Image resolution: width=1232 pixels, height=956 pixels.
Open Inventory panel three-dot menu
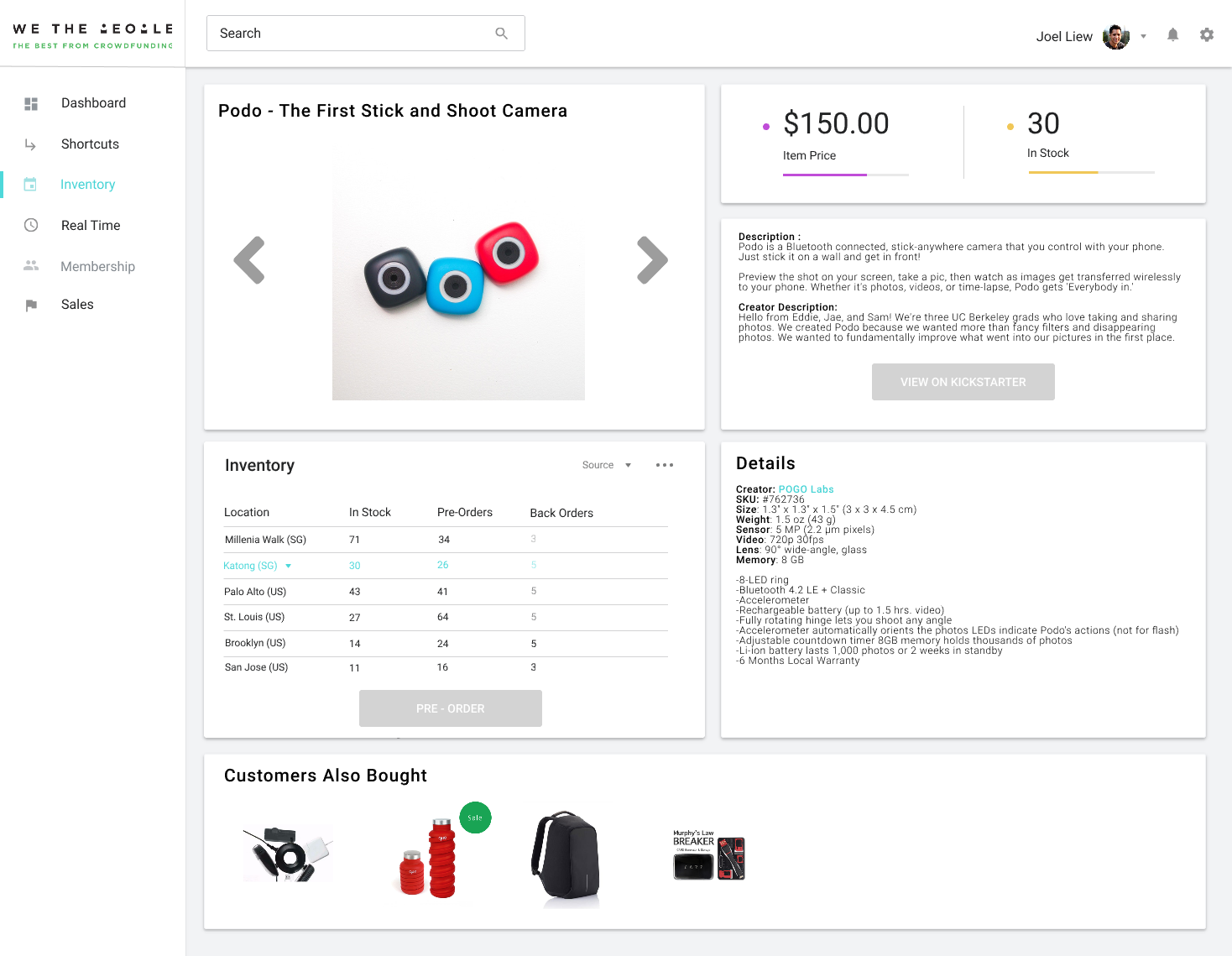[665, 465]
